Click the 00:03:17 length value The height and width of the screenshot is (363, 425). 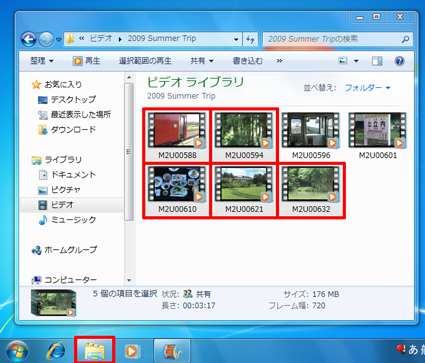click(x=198, y=305)
